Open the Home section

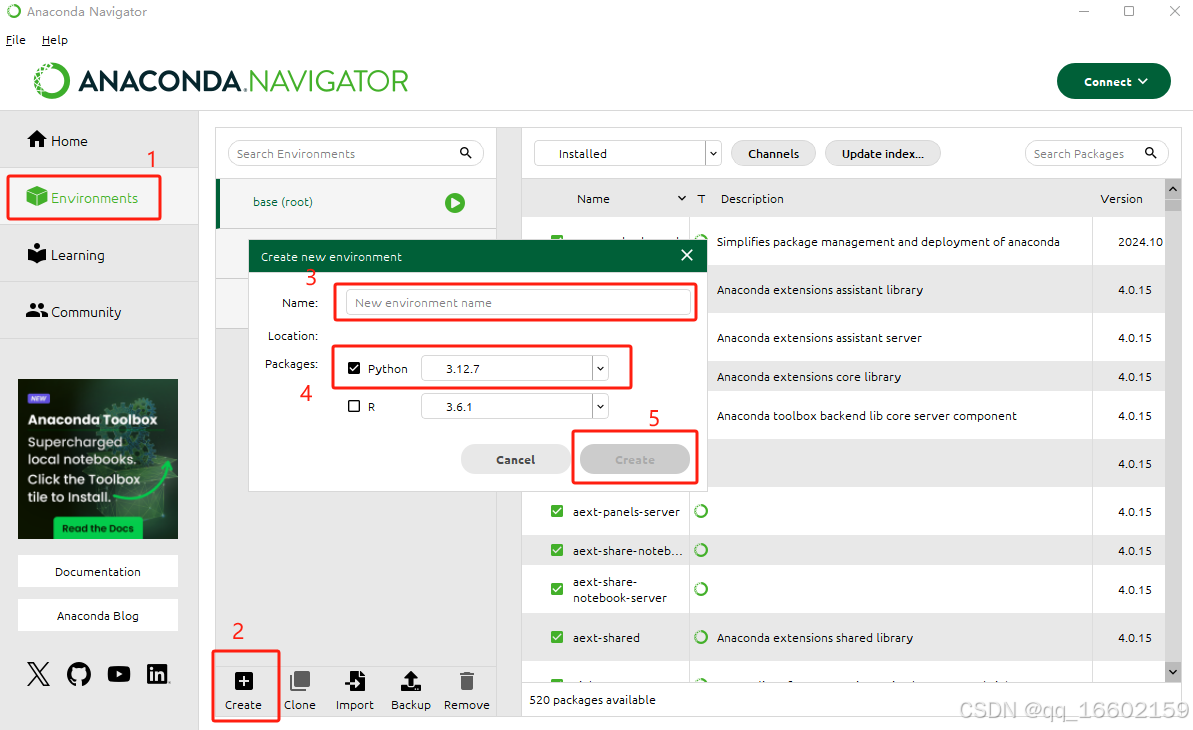pyautogui.click(x=58, y=140)
